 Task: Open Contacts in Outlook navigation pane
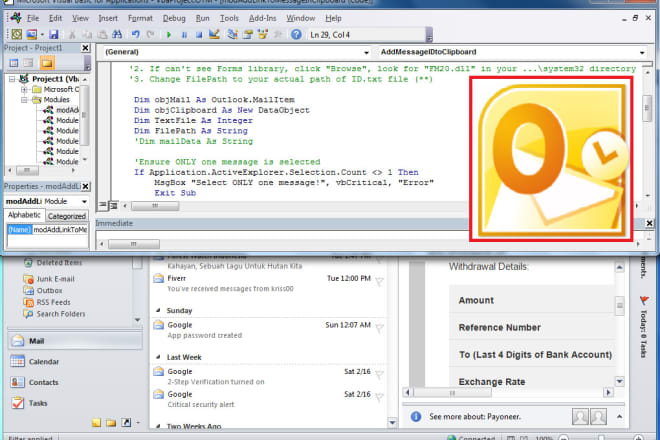(x=75, y=382)
